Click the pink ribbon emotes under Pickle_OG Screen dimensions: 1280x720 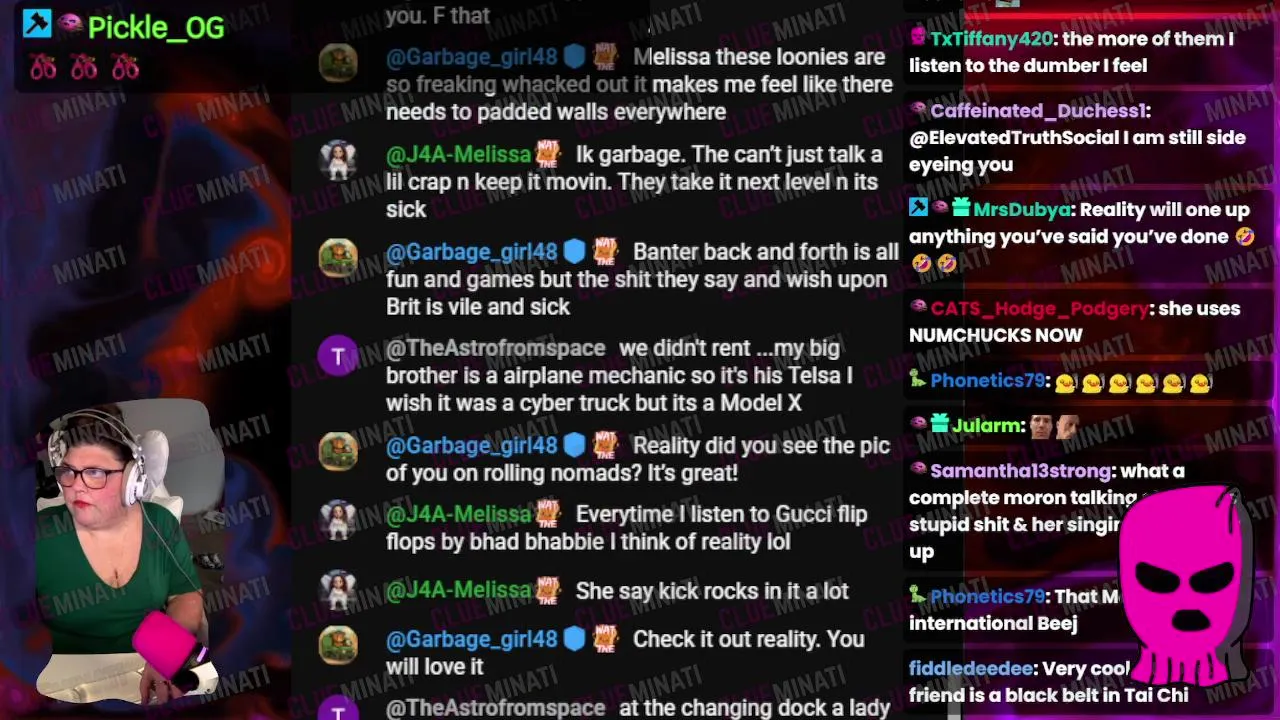click(x=84, y=67)
